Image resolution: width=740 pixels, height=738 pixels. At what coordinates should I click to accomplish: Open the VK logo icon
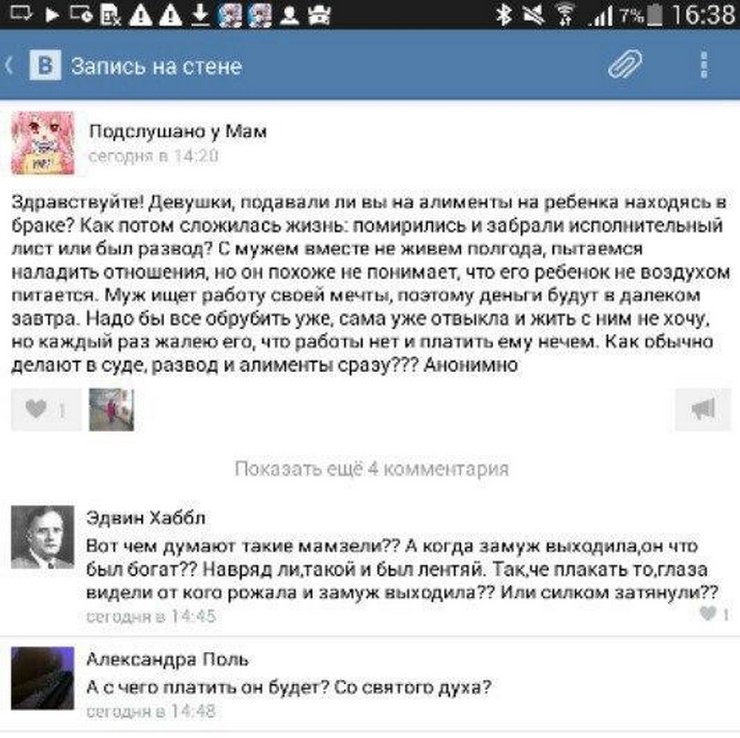(45, 65)
